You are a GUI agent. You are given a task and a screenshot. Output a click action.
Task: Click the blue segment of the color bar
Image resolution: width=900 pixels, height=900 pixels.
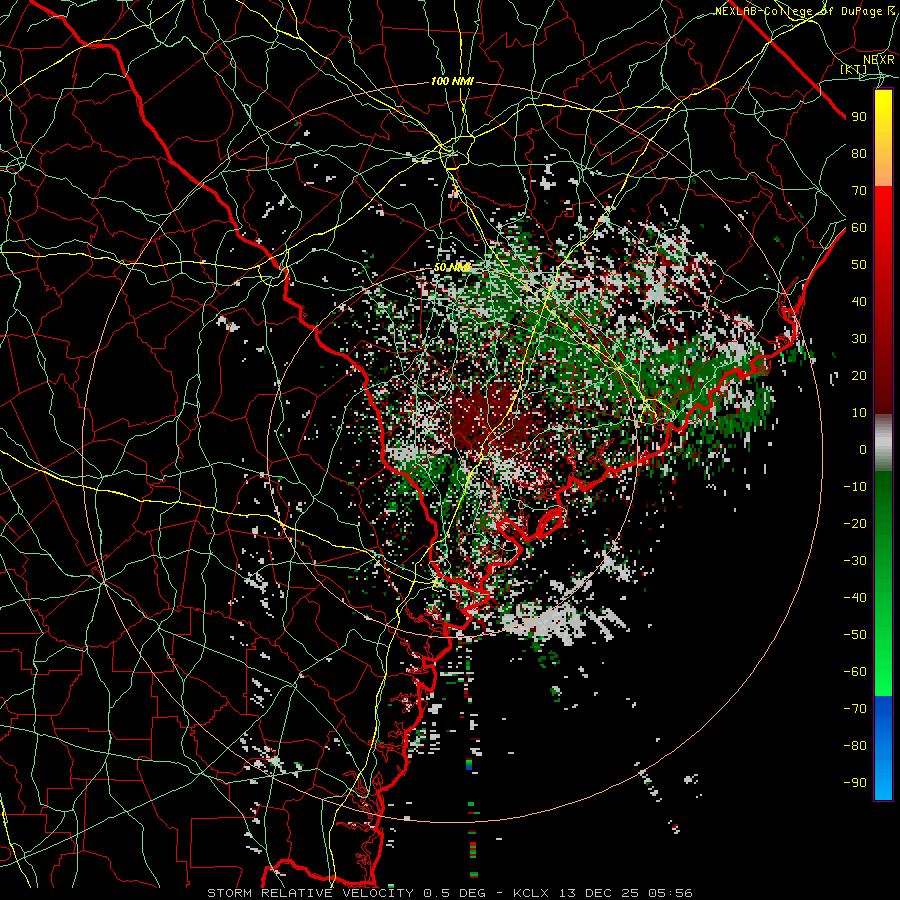(883, 748)
